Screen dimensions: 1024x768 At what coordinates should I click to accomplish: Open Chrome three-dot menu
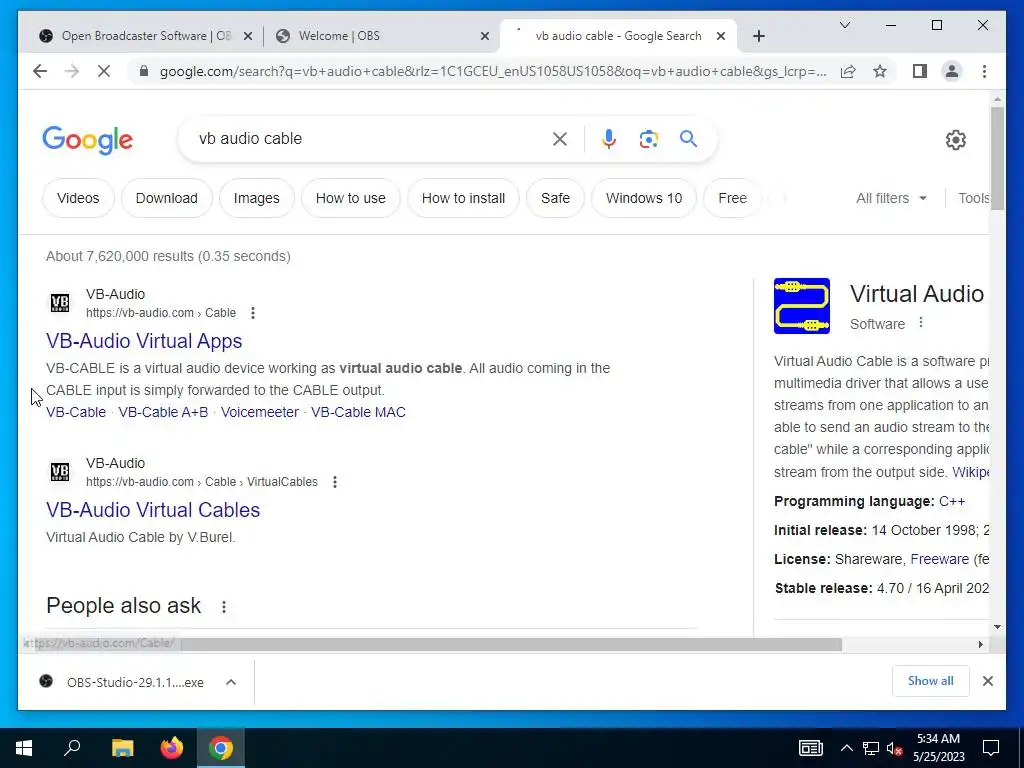(x=984, y=71)
